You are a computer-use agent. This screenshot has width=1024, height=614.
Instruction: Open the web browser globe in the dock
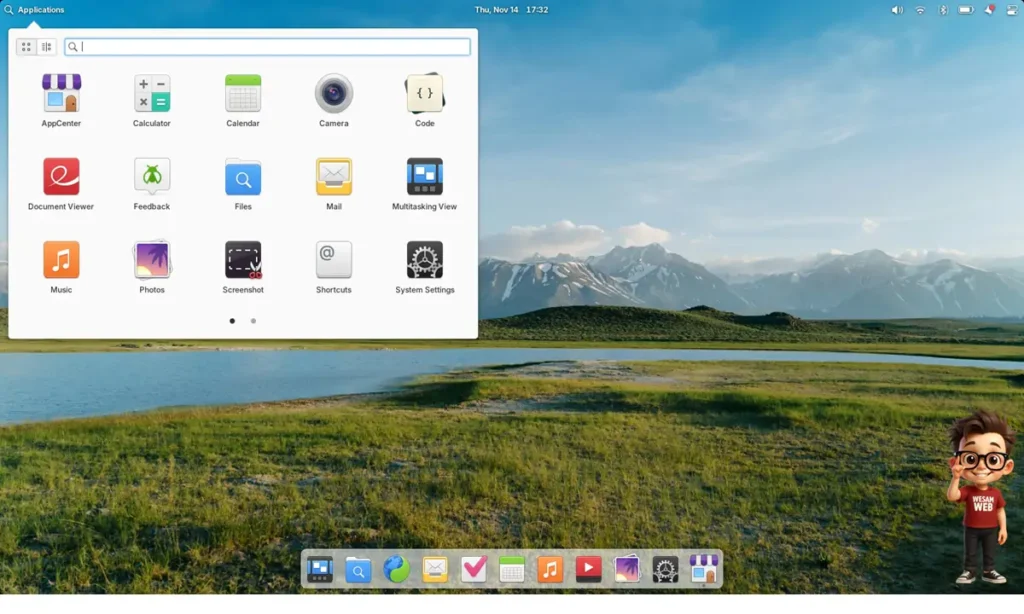click(396, 569)
